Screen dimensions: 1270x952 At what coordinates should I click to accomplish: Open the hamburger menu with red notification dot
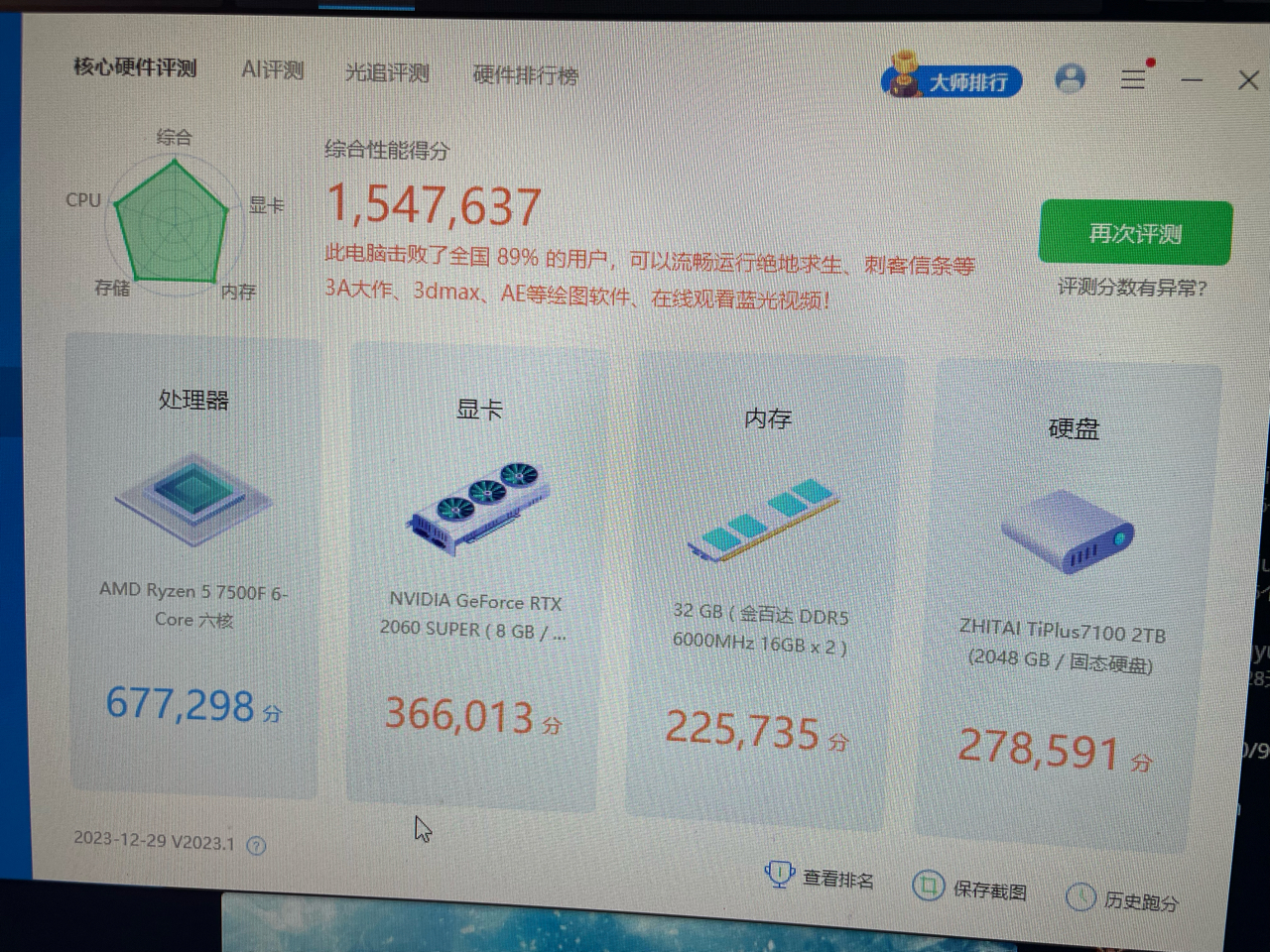pyautogui.click(x=1134, y=79)
